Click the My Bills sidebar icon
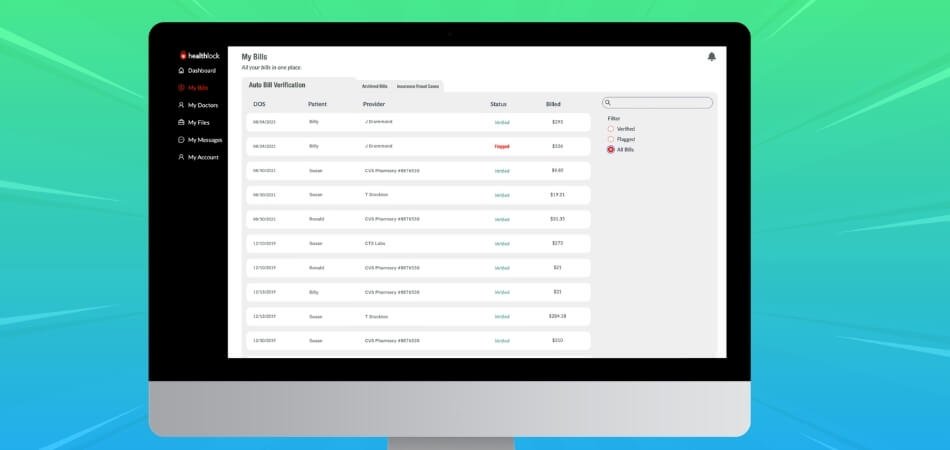 pyautogui.click(x=181, y=88)
